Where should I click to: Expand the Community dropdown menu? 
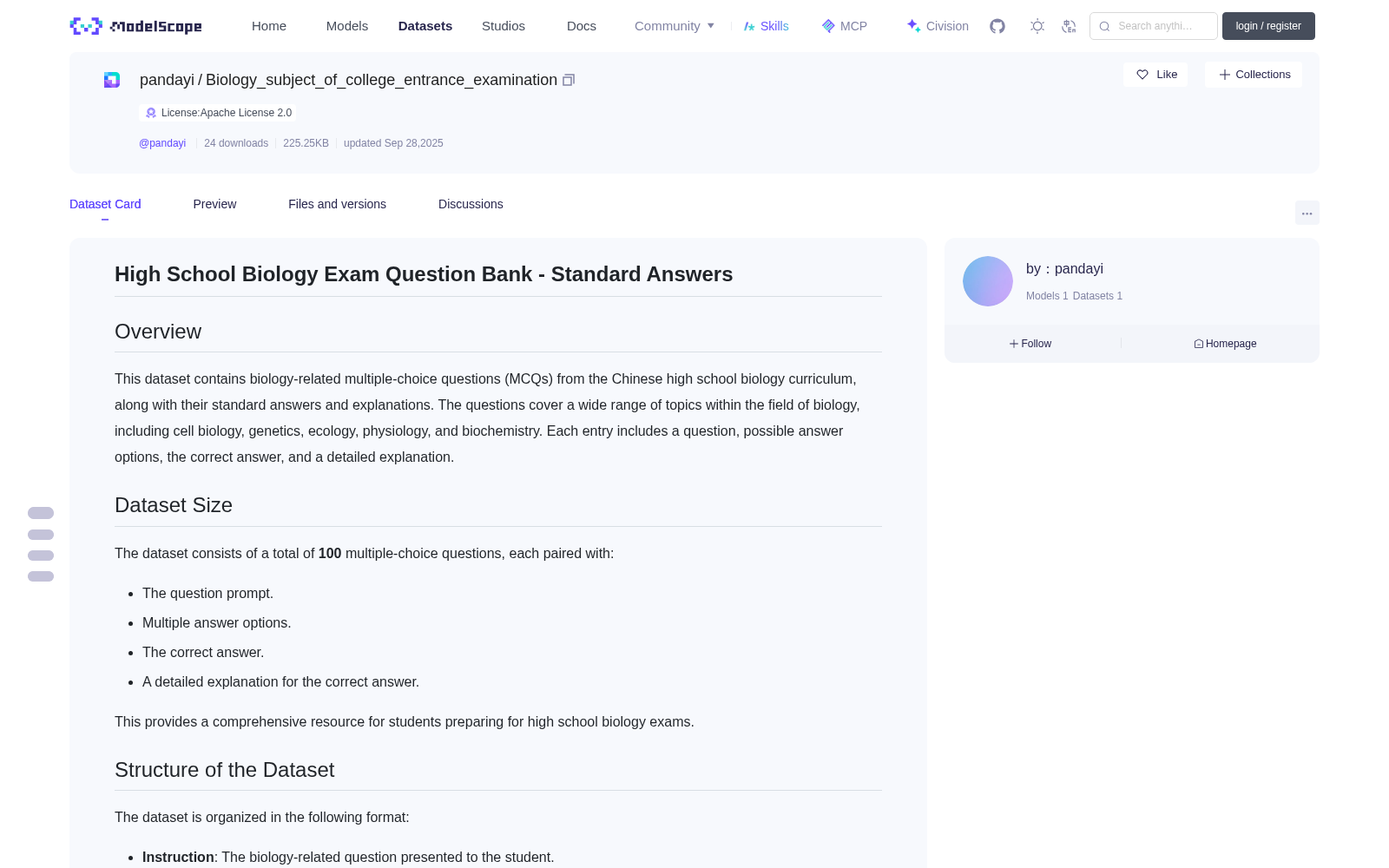[x=675, y=26]
